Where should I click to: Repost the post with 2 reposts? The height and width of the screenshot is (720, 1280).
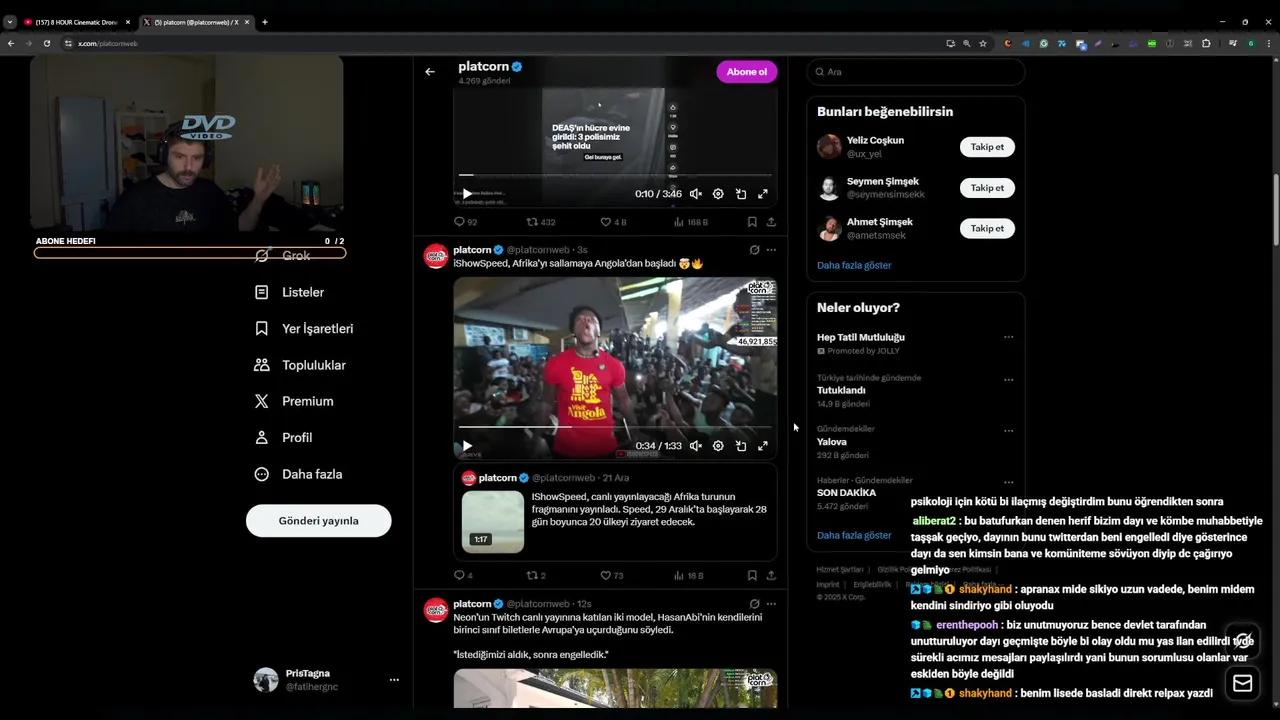(x=536, y=575)
